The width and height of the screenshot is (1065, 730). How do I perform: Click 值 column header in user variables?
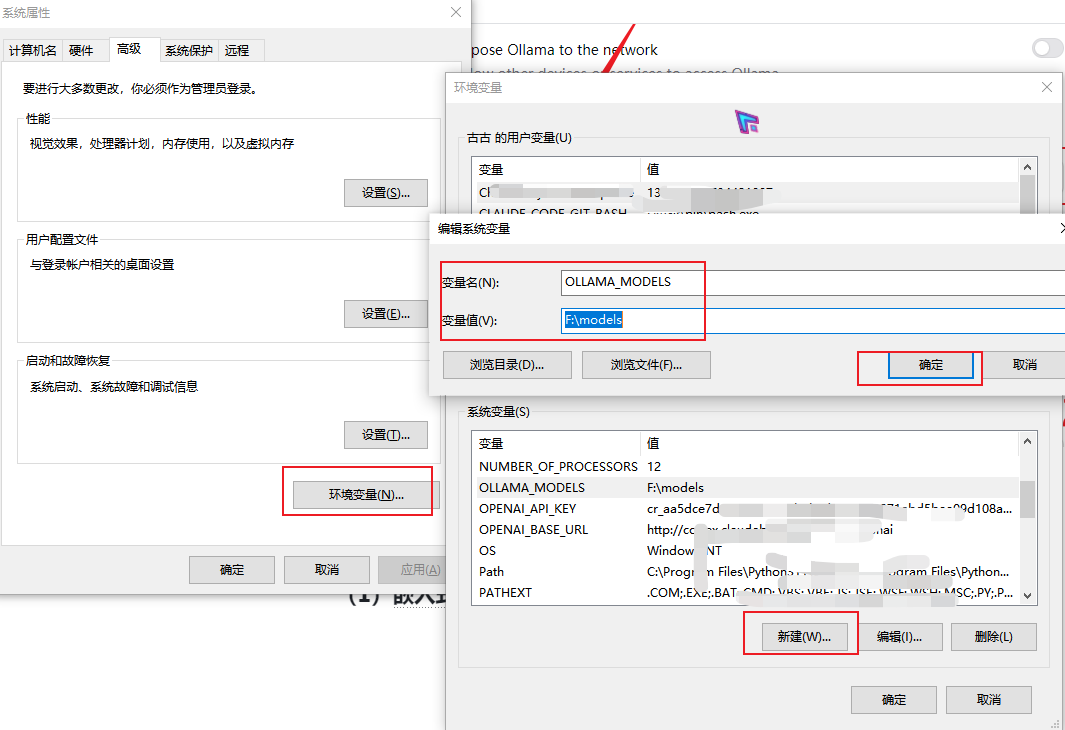click(829, 169)
